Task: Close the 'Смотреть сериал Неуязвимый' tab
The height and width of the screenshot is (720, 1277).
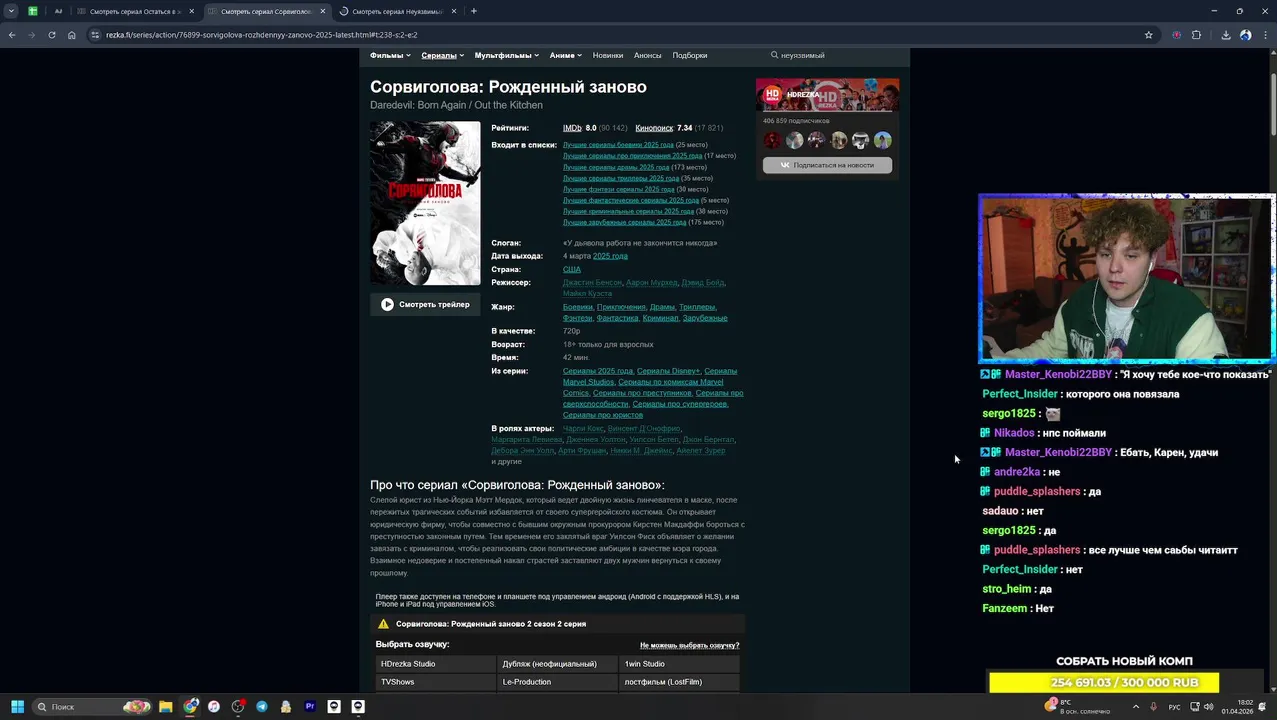Action: point(454,11)
